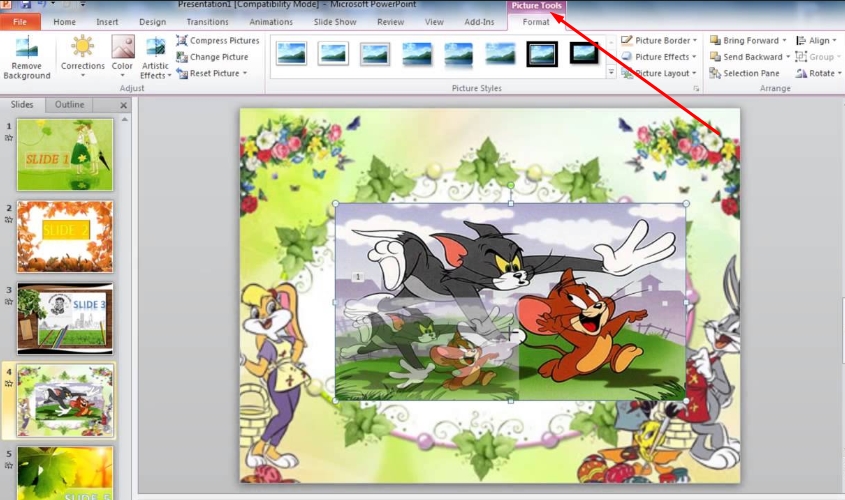Apply the thick black frame picture style
This screenshot has width=845, height=500.
tap(542, 54)
